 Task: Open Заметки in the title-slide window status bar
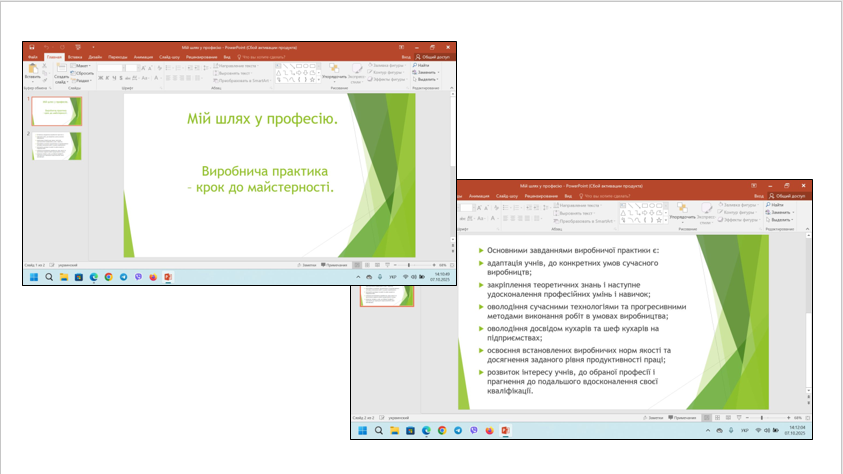pos(307,265)
